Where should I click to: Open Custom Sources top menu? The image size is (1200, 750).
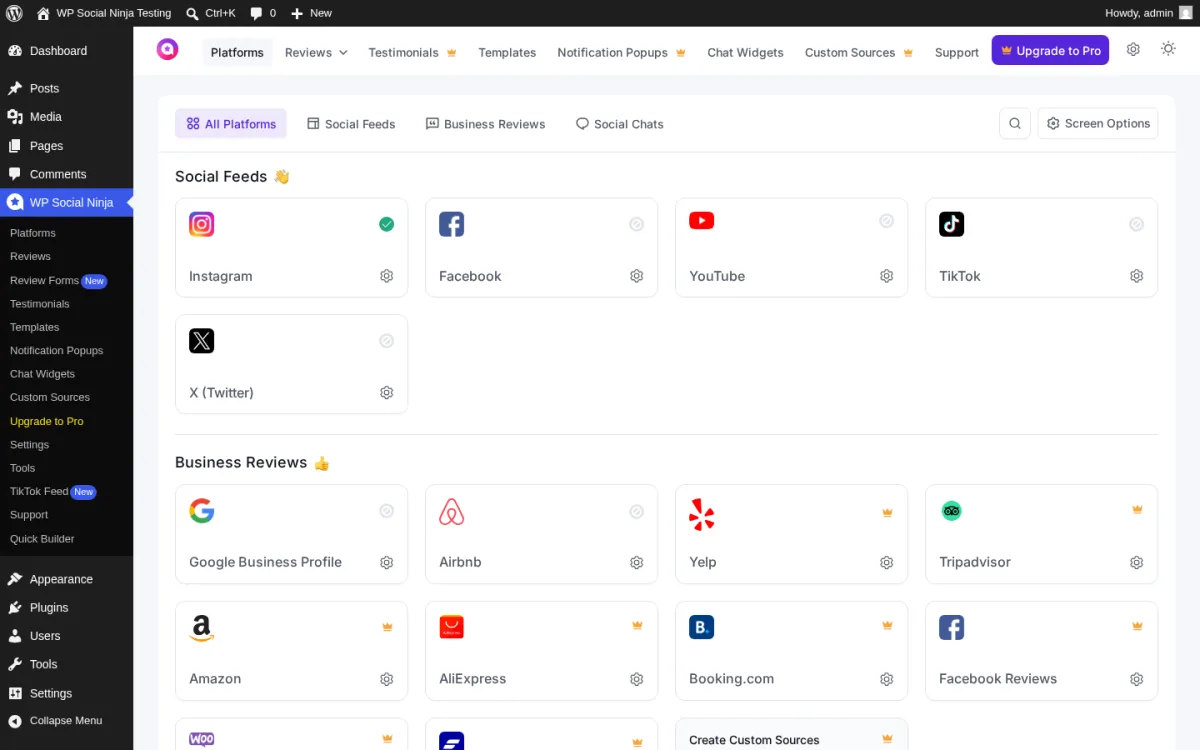tap(859, 52)
